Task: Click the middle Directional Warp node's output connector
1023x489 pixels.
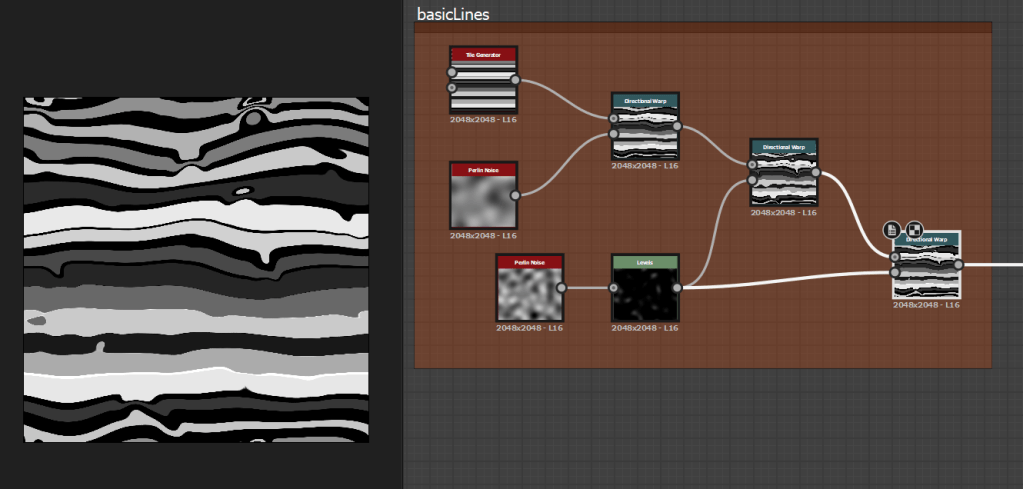Action: click(x=816, y=173)
